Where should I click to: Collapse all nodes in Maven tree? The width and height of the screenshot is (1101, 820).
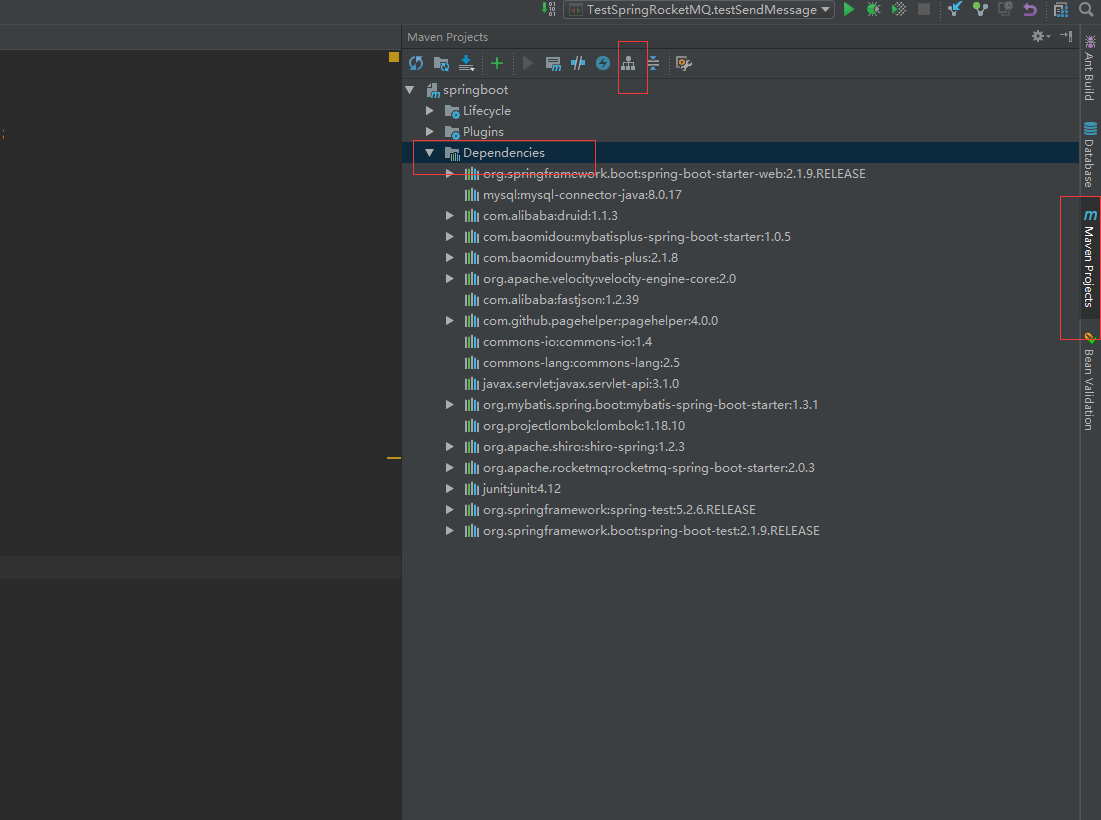coord(653,63)
